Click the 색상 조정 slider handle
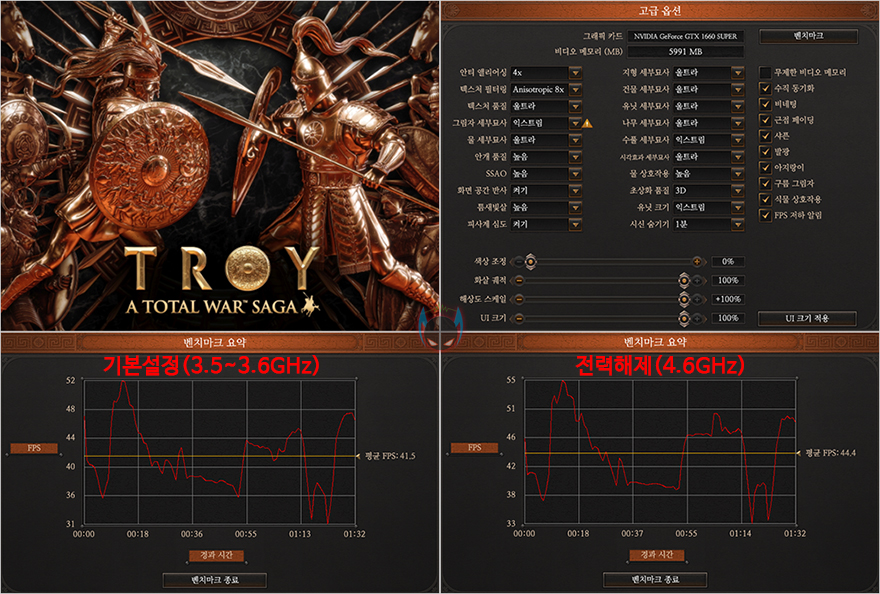 (530, 262)
